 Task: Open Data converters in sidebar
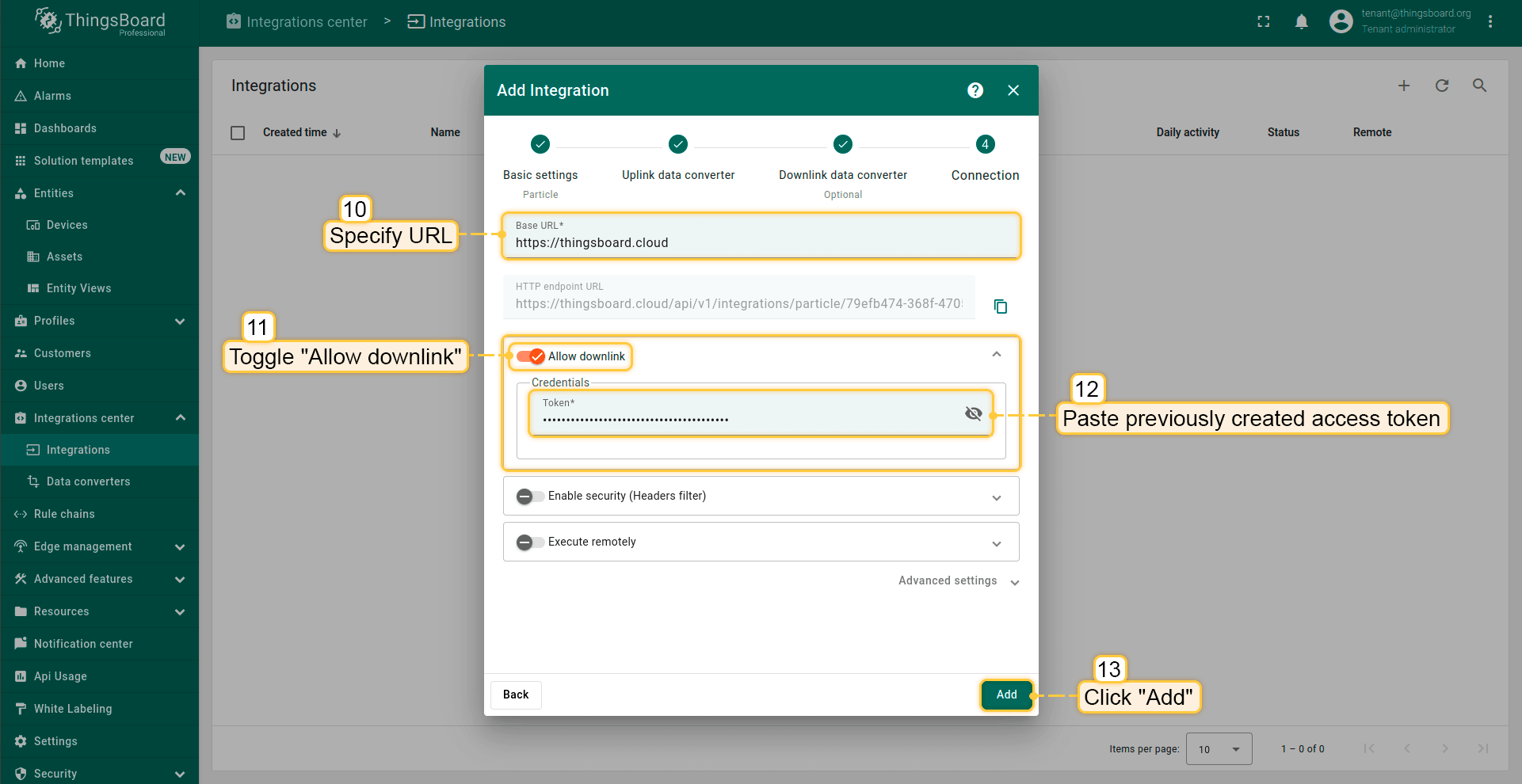[88, 481]
